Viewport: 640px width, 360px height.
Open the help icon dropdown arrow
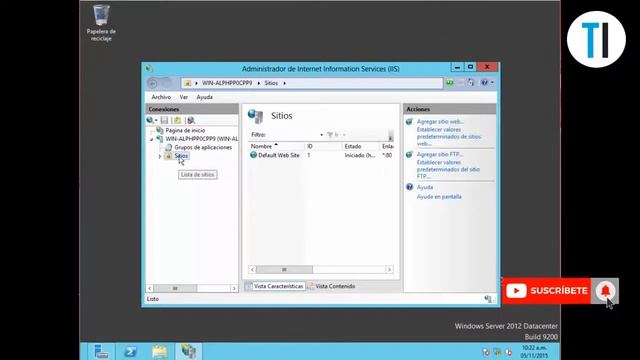[492, 82]
